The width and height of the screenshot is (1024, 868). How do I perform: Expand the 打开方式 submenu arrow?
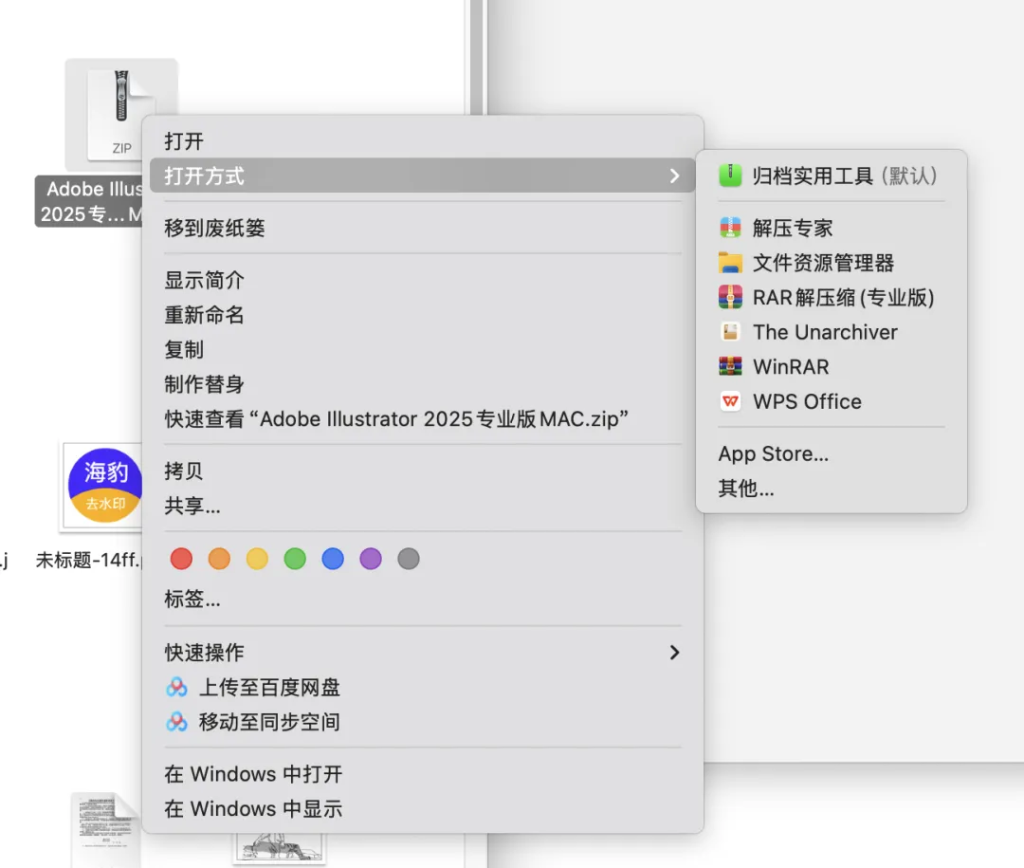(675, 176)
